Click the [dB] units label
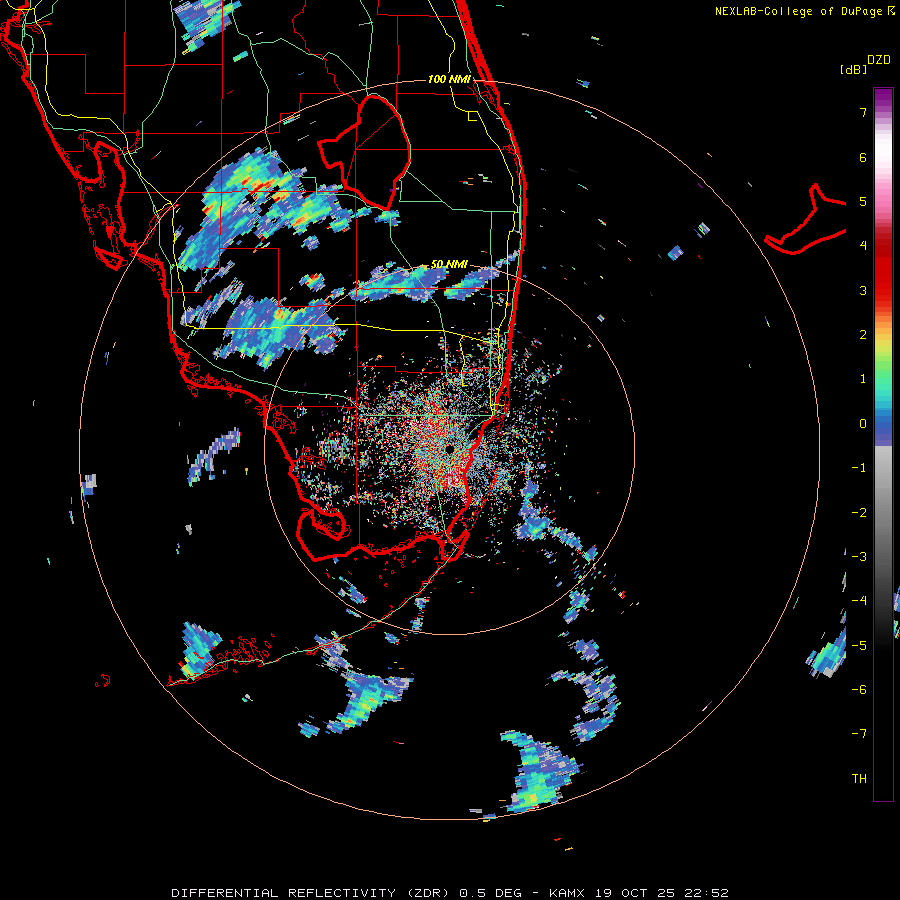900x900 pixels. point(854,69)
